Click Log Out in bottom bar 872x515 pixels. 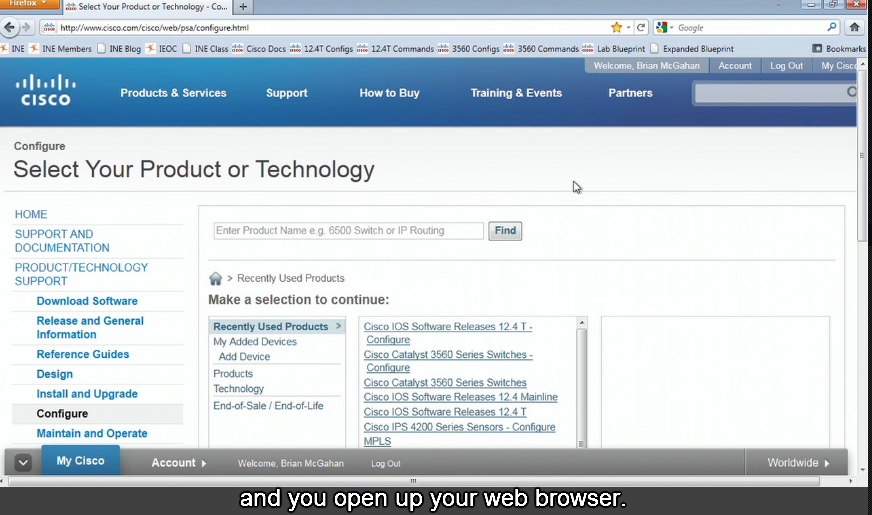[x=386, y=463]
